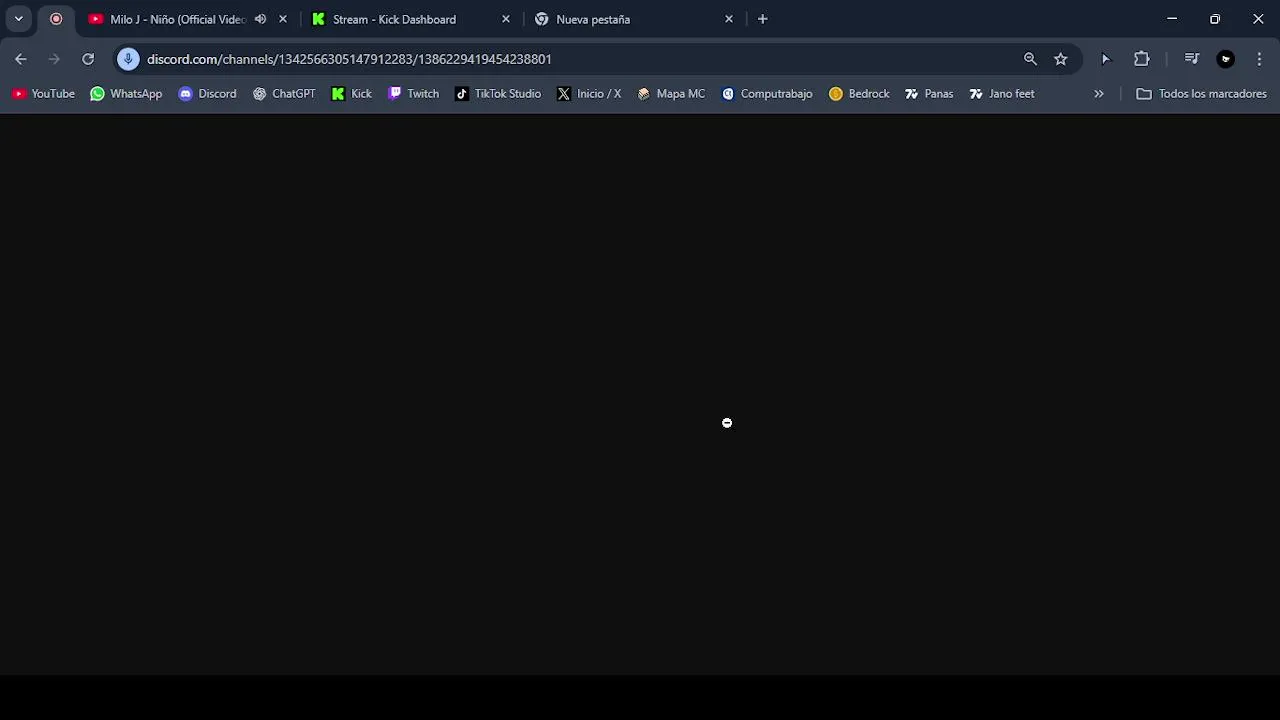Open Discord bookmark

[x=207, y=94]
